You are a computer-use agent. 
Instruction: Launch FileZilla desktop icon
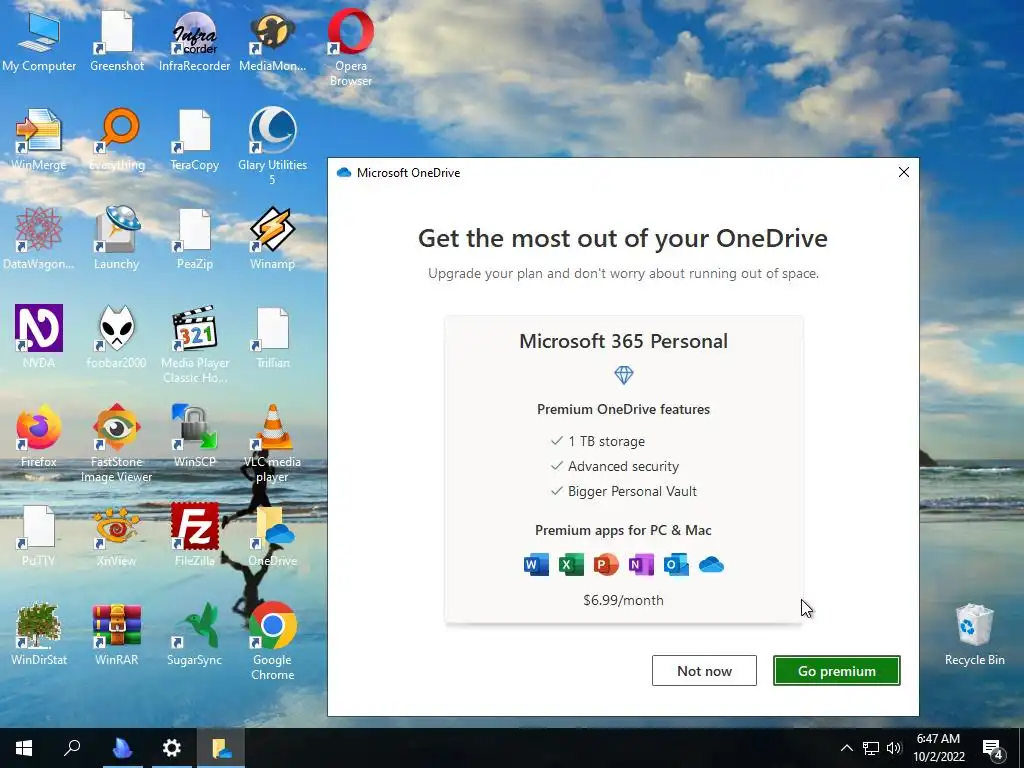pos(194,536)
